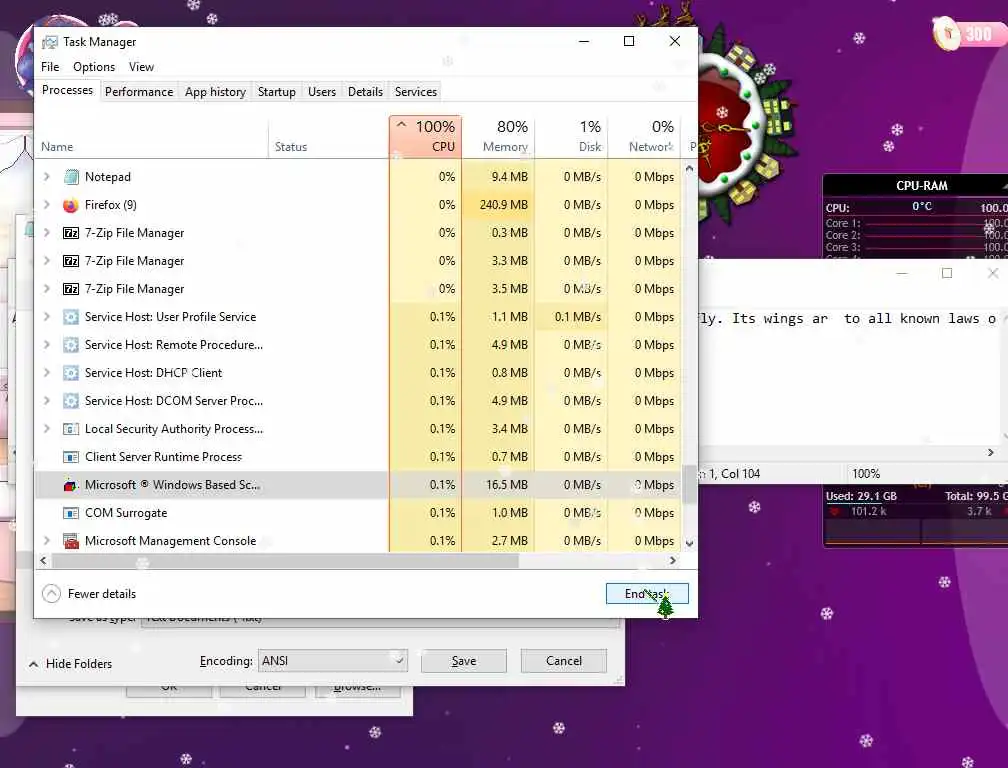Sort processes by Memory column header

tap(498, 136)
